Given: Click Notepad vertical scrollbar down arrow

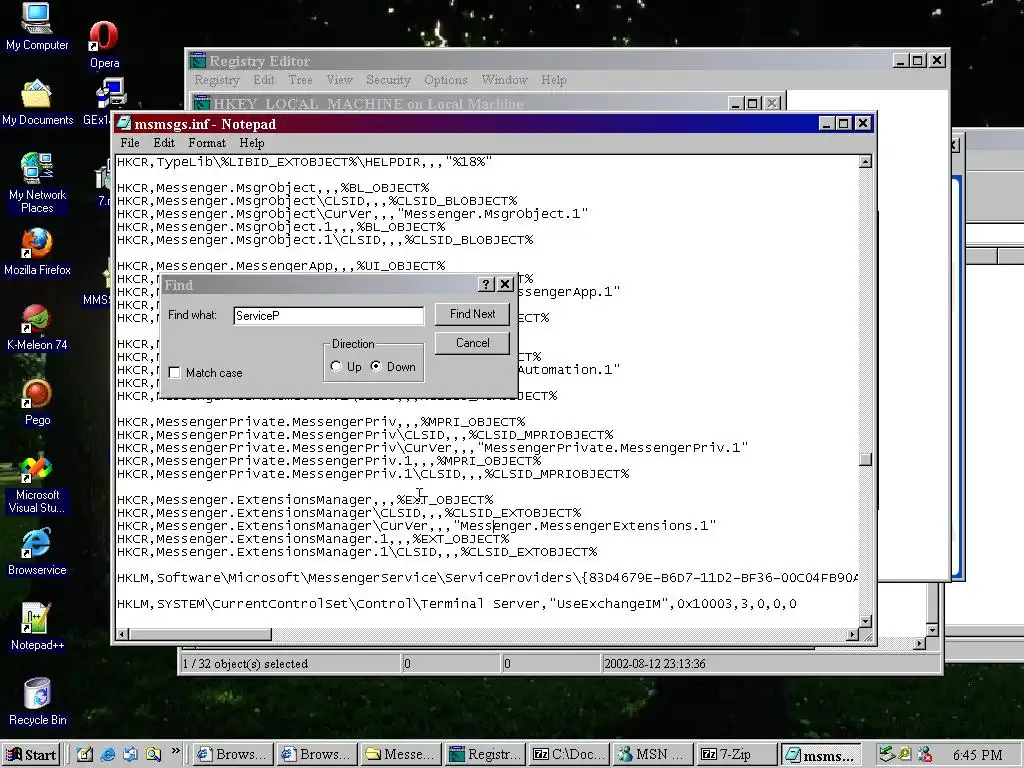Looking at the screenshot, I should (865, 621).
